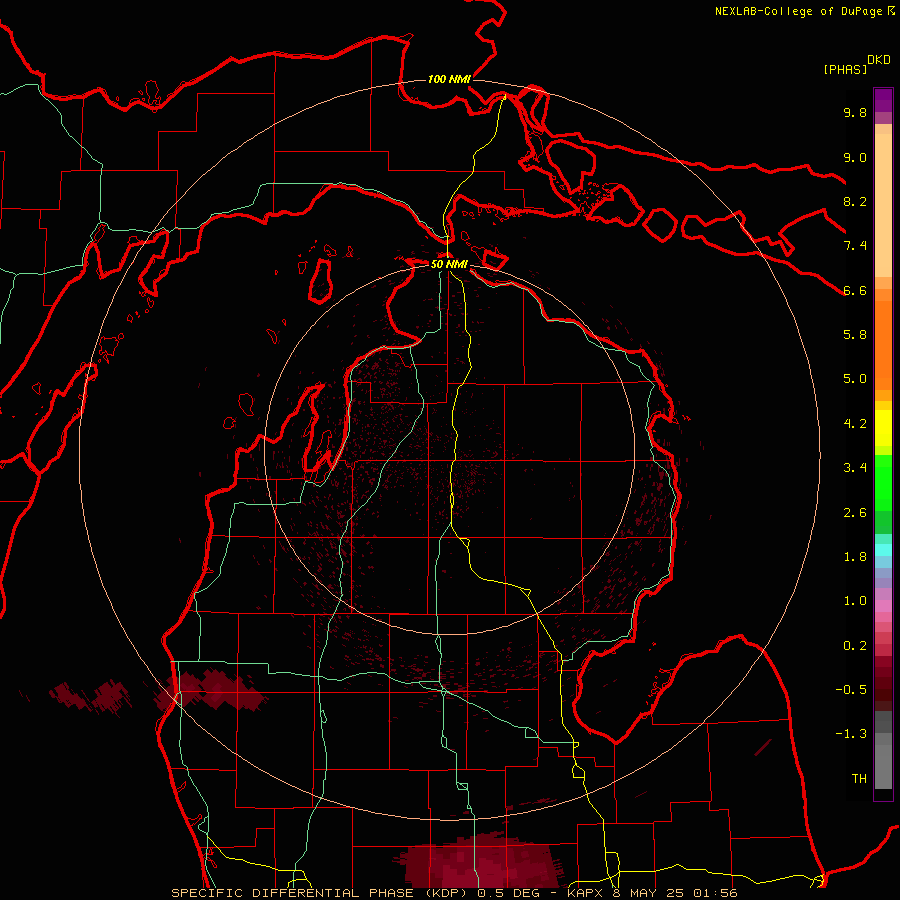Screen dimensions: 900x900
Task: Click the 100 NMI range ring label
Action: [x=449, y=79]
